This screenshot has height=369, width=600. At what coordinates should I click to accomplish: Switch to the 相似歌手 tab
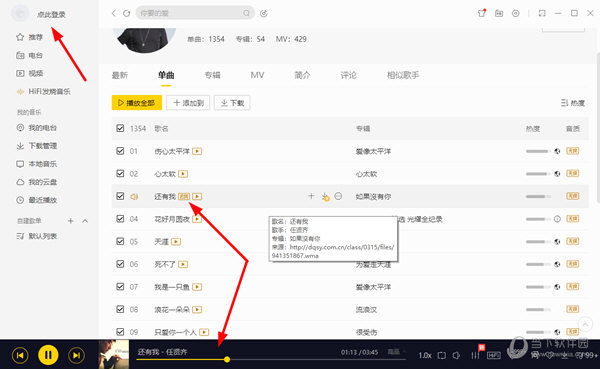point(403,75)
